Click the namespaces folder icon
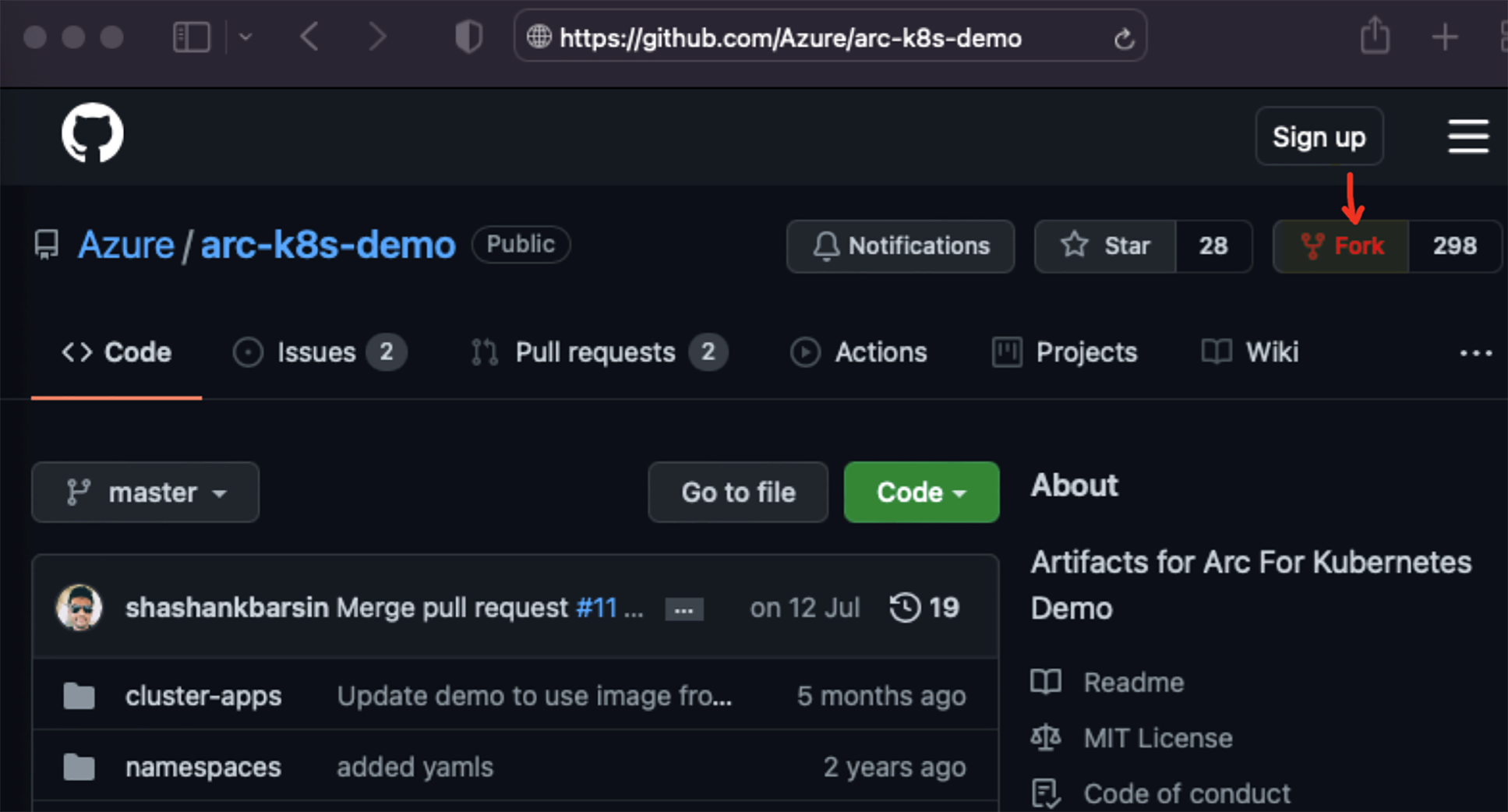This screenshot has width=1508, height=812. click(79, 768)
